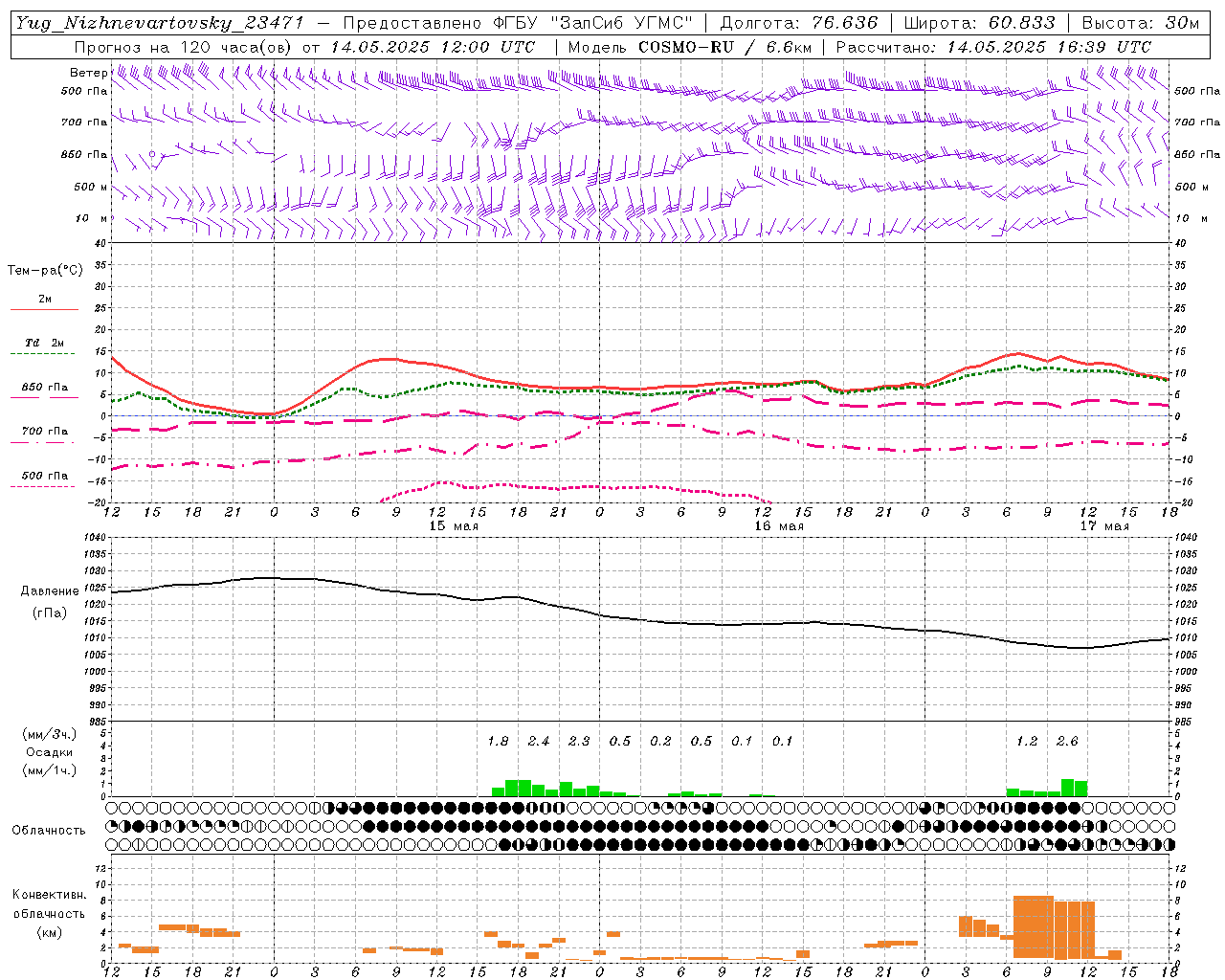
Task: Click the 2.3 precipitation value
Action: (579, 742)
